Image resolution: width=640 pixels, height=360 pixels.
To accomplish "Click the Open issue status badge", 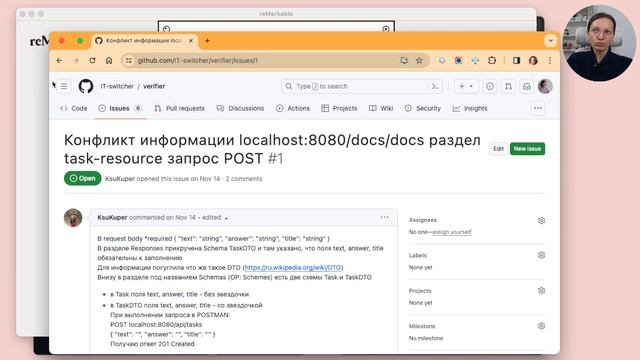I will (x=82, y=178).
